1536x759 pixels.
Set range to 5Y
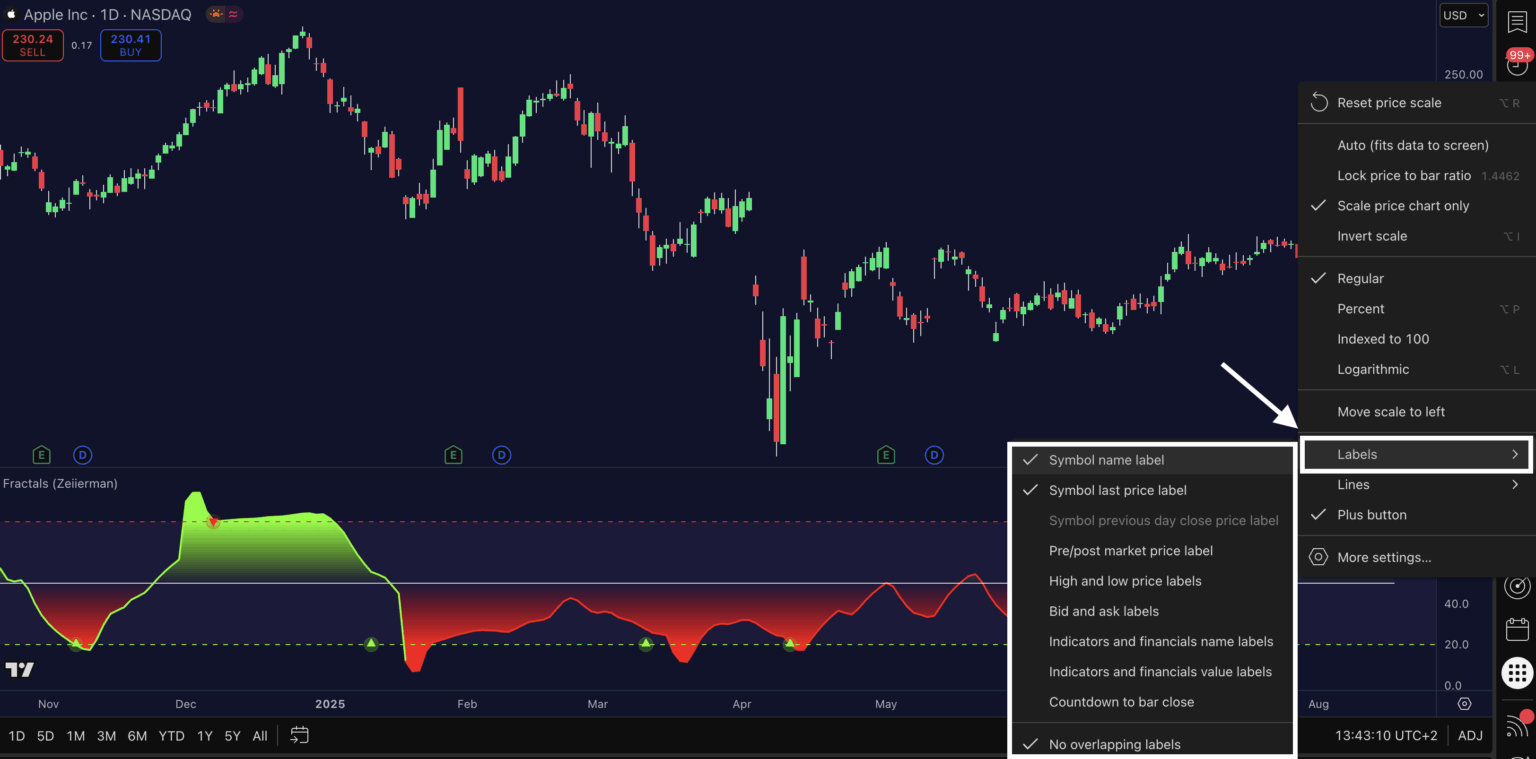coord(232,736)
